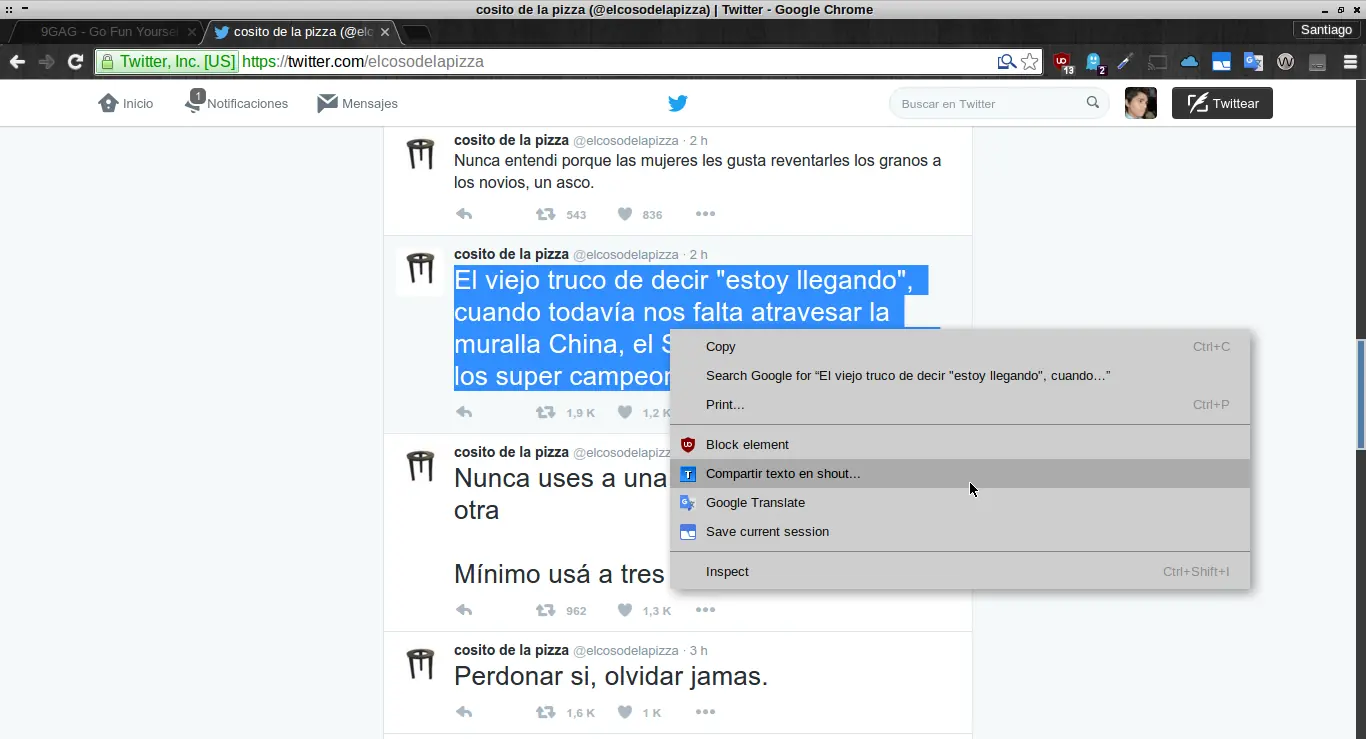Open the author name on the 'Perdonar si' tweet
Screen dimensions: 1366x739
[511, 650]
